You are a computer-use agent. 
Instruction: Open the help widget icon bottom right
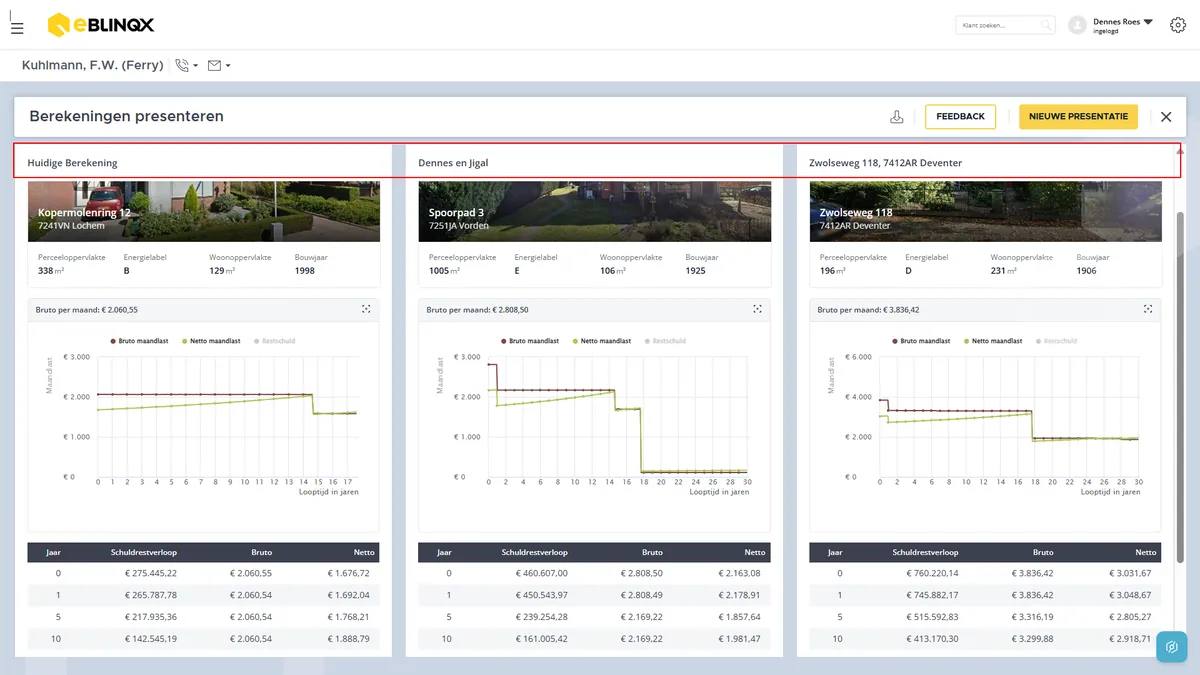[1171, 647]
